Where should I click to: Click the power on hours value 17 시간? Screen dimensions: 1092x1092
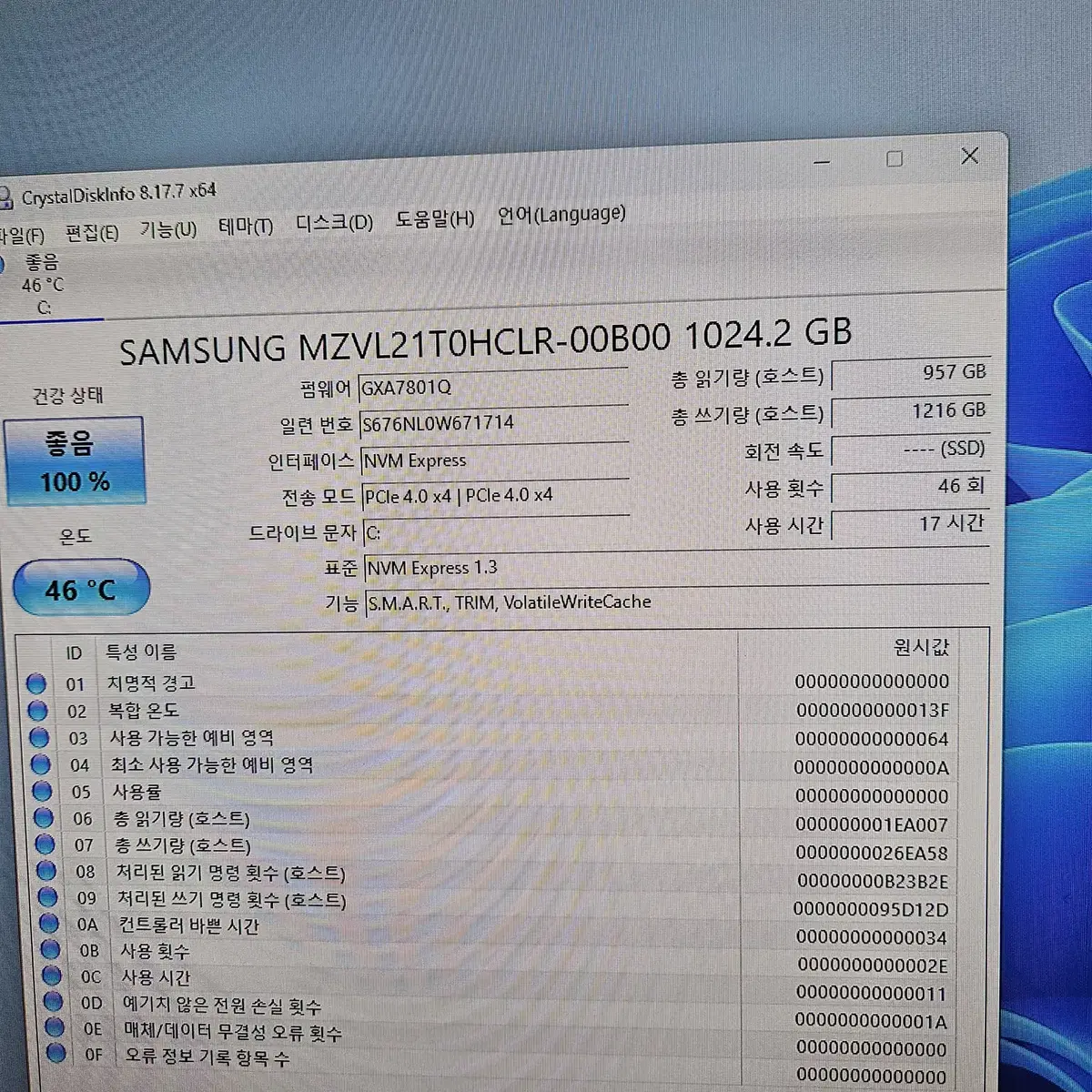click(x=910, y=523)
